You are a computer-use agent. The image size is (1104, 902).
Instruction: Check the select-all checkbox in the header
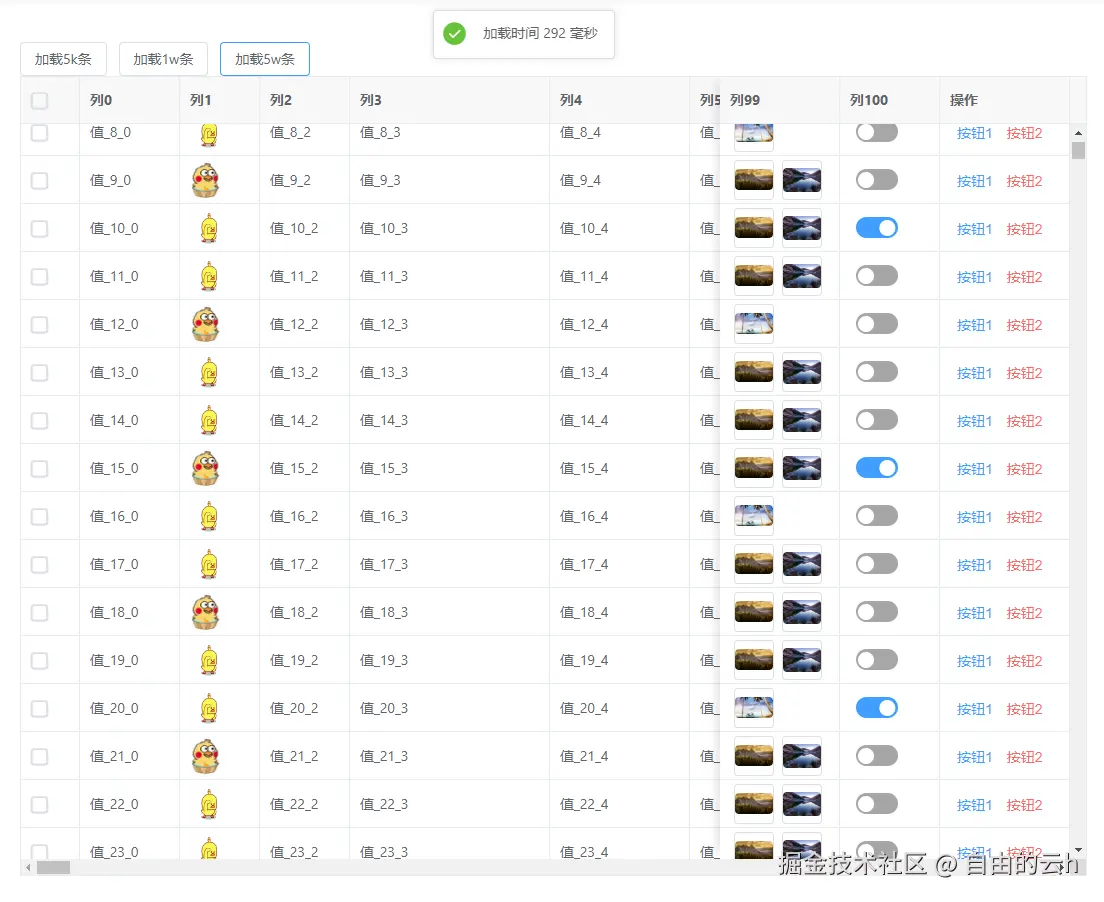pos(40,101)
